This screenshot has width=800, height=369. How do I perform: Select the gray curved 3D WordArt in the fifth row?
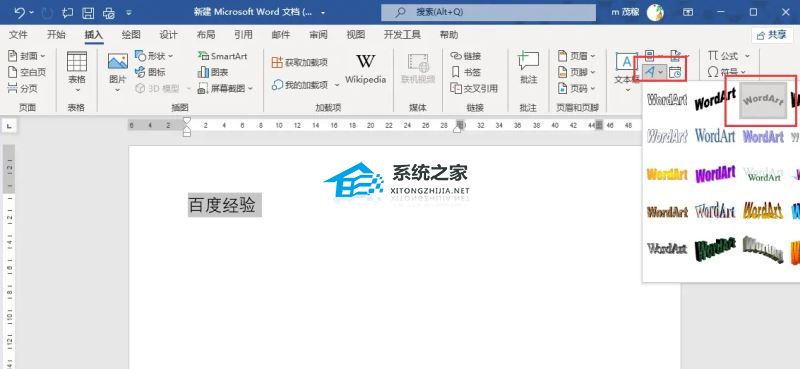pyautogui.click(x=763, y=249)
